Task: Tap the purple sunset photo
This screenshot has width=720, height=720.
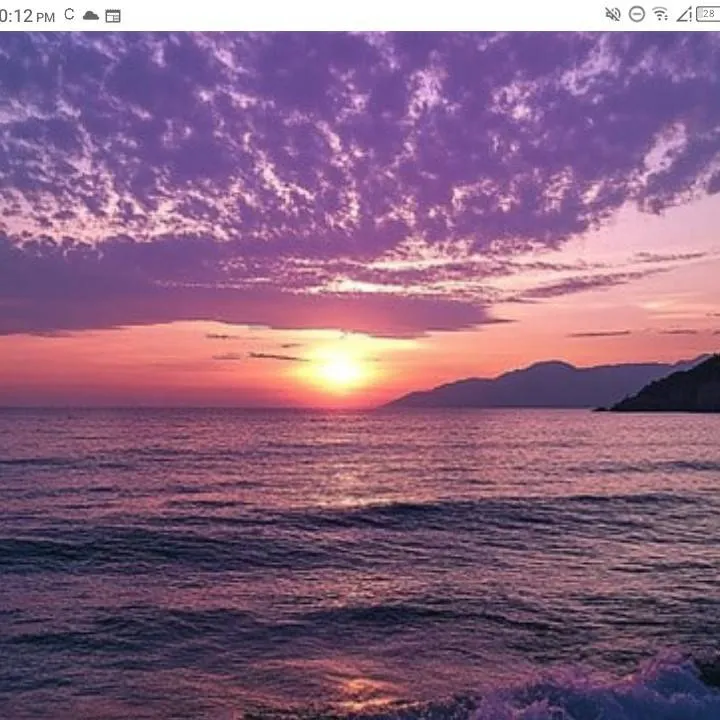Action: [360, 376]
